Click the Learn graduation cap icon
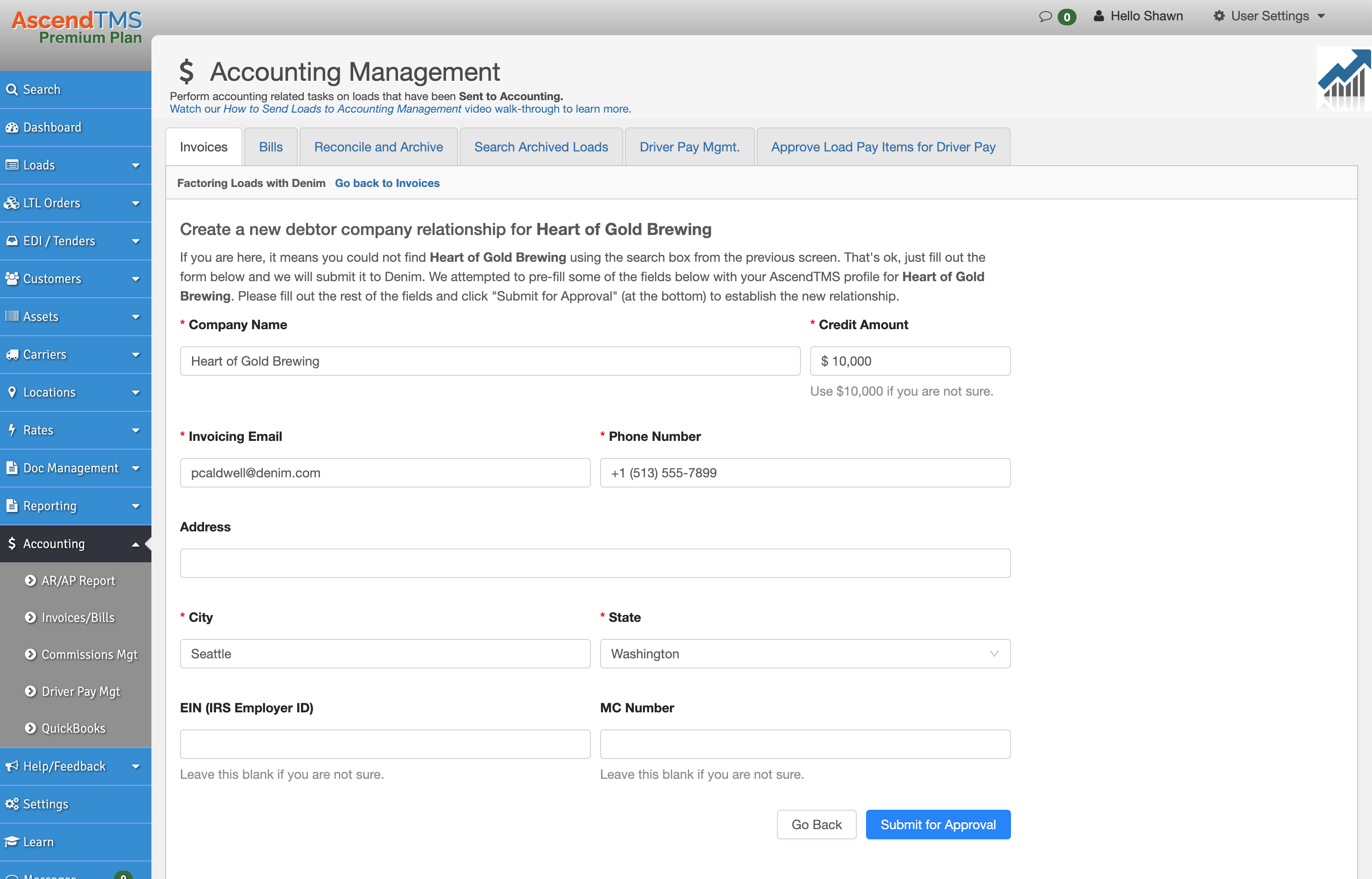The width and height of the screenshot is (1372, 879). click(12, 842)
